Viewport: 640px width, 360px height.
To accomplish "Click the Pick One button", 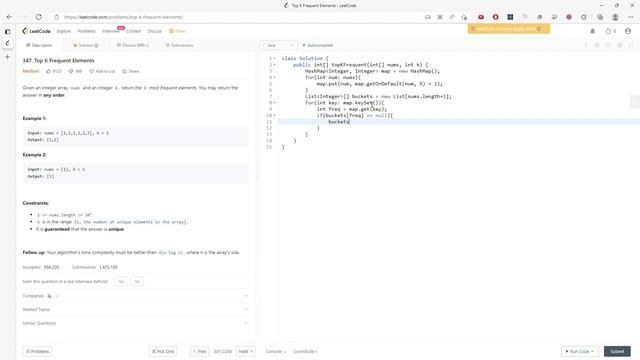I will (162, 351).
